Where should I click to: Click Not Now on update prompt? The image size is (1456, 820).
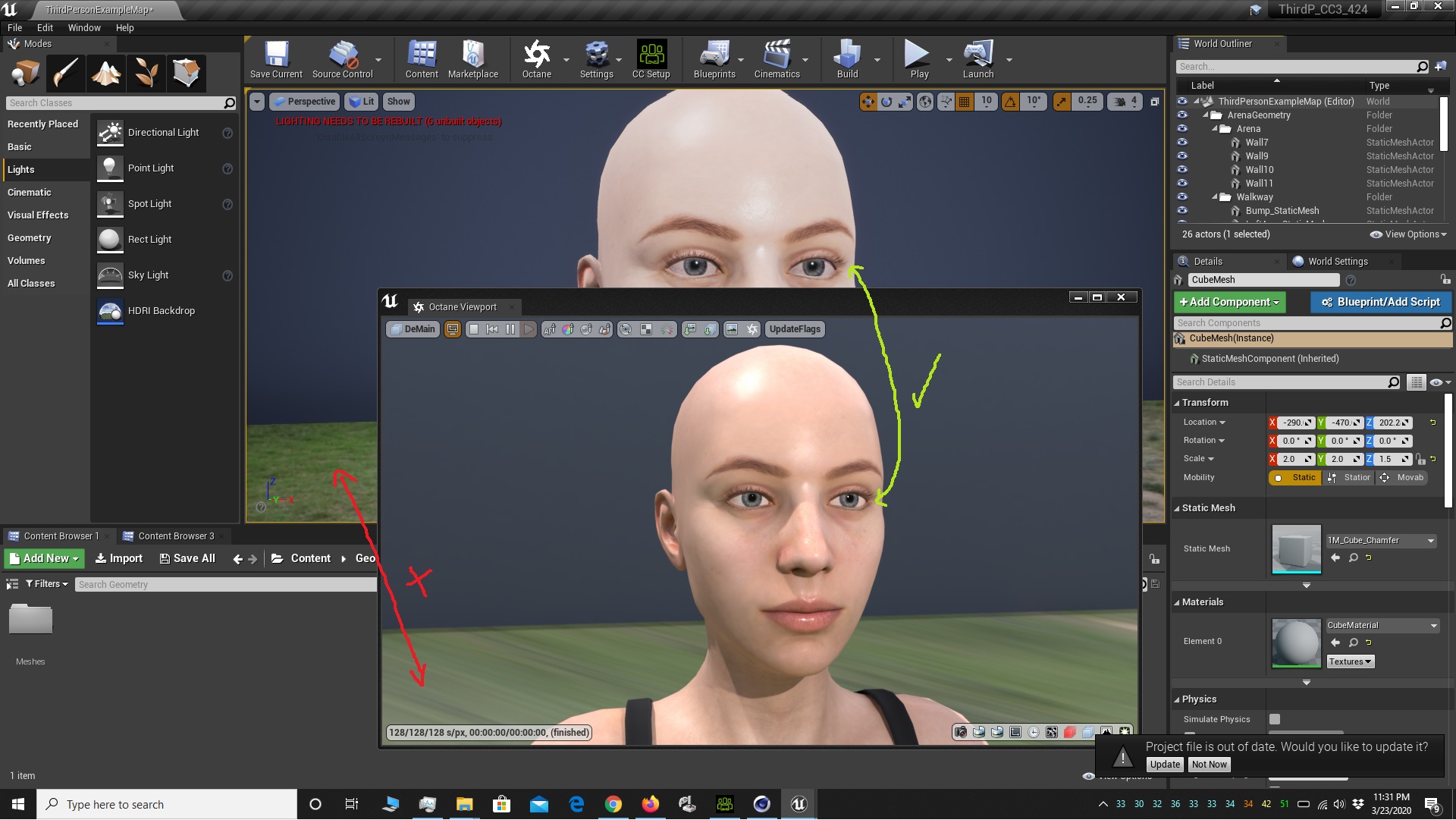[x=1209, y=765]
